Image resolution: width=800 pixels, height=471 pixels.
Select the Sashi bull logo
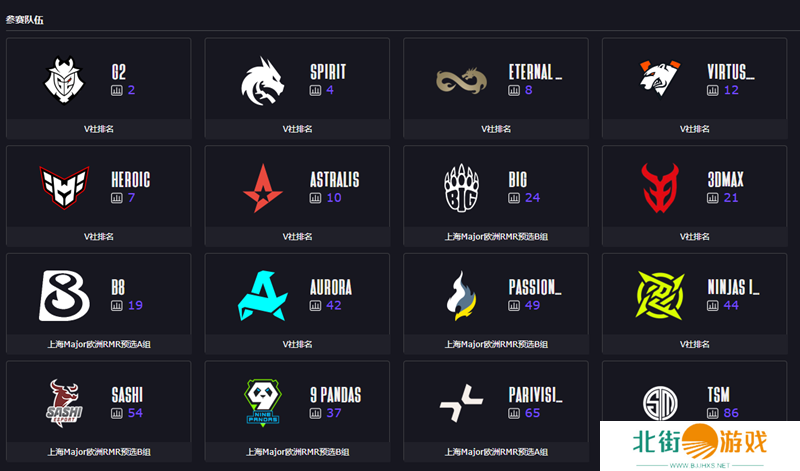click(64, 401)
